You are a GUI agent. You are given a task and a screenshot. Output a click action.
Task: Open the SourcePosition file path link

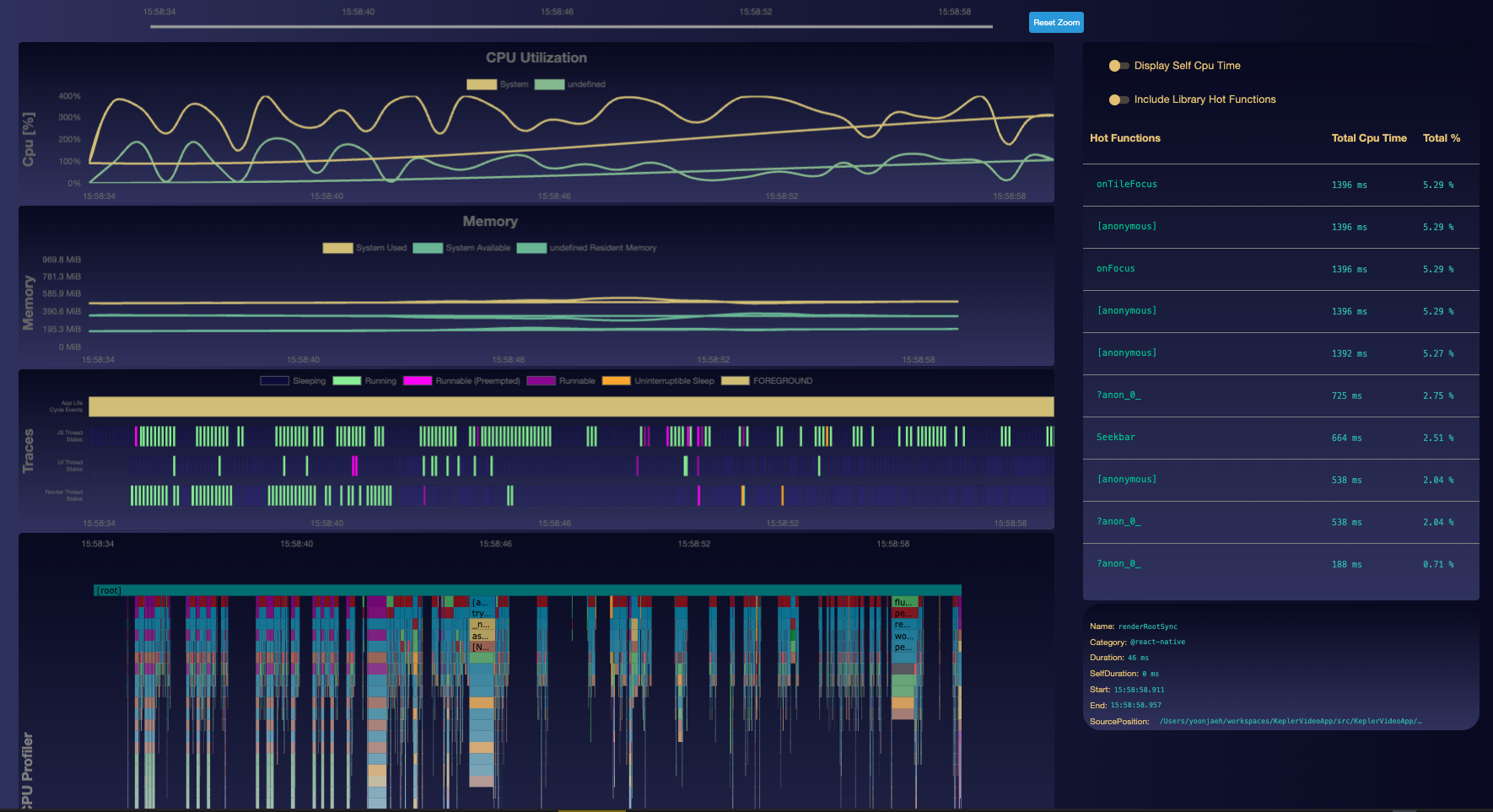1290,722
